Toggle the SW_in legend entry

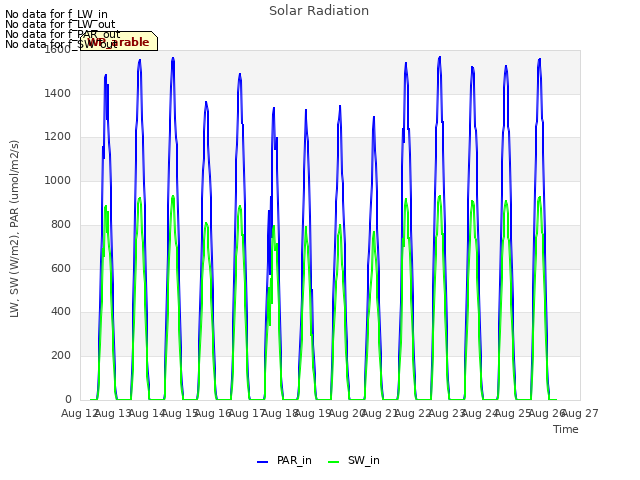tap(354, 460)
